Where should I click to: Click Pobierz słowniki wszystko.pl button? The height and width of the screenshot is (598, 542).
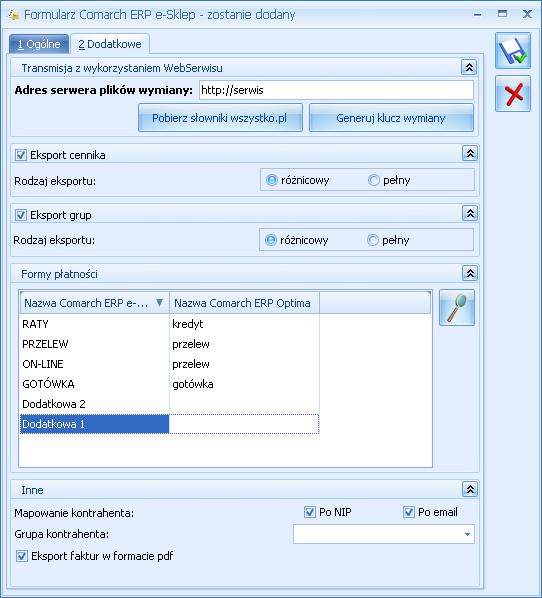[x=220, y=118]
